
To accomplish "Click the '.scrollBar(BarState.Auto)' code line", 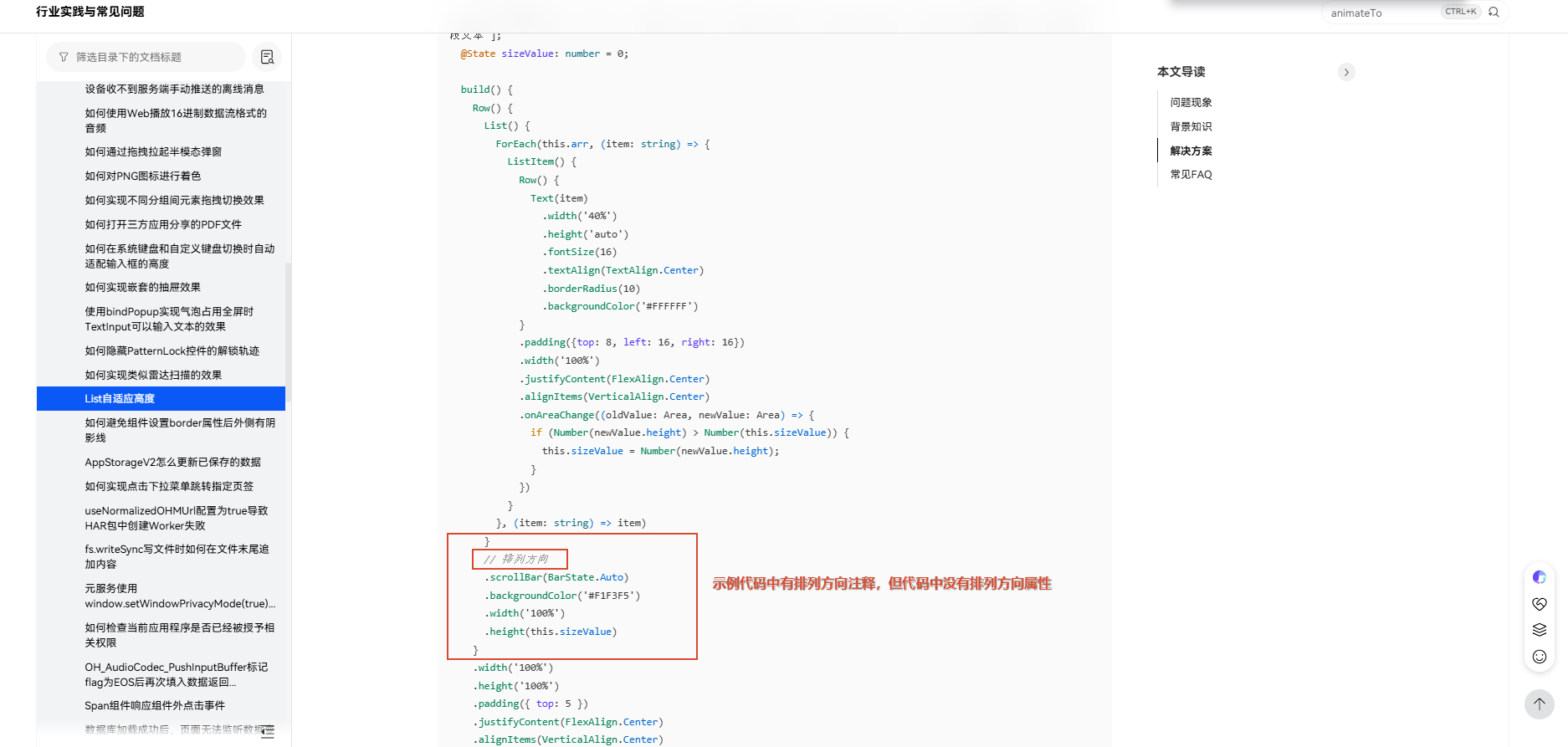I will 556,577.
